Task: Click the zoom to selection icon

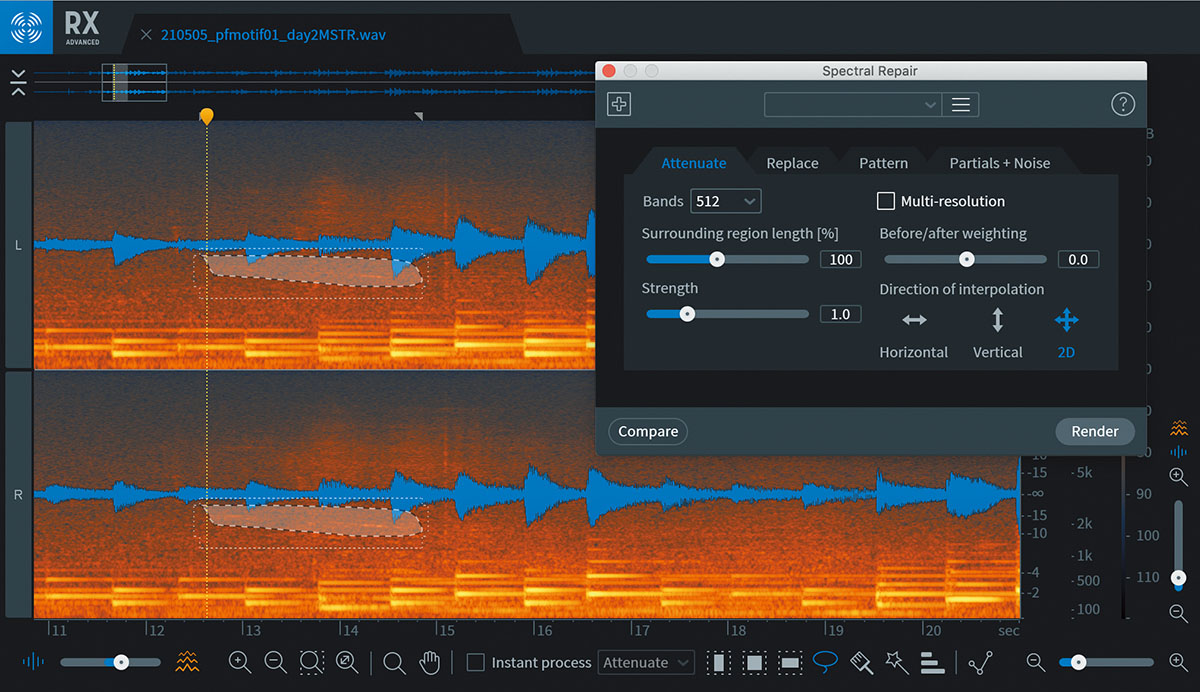Action: [311, 662]
